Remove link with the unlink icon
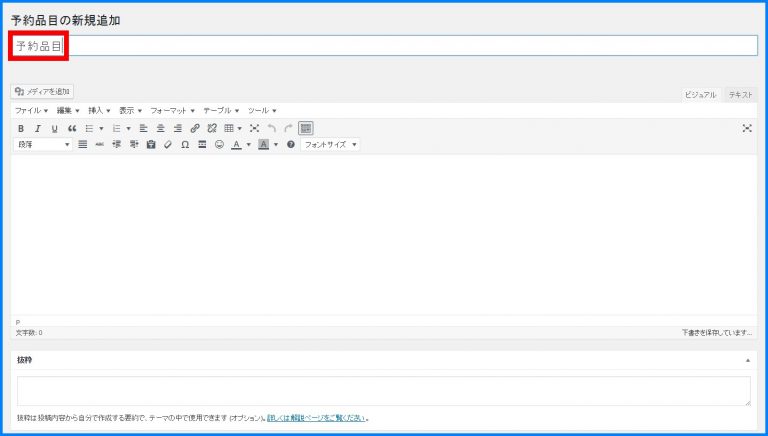 pos(211,128)
